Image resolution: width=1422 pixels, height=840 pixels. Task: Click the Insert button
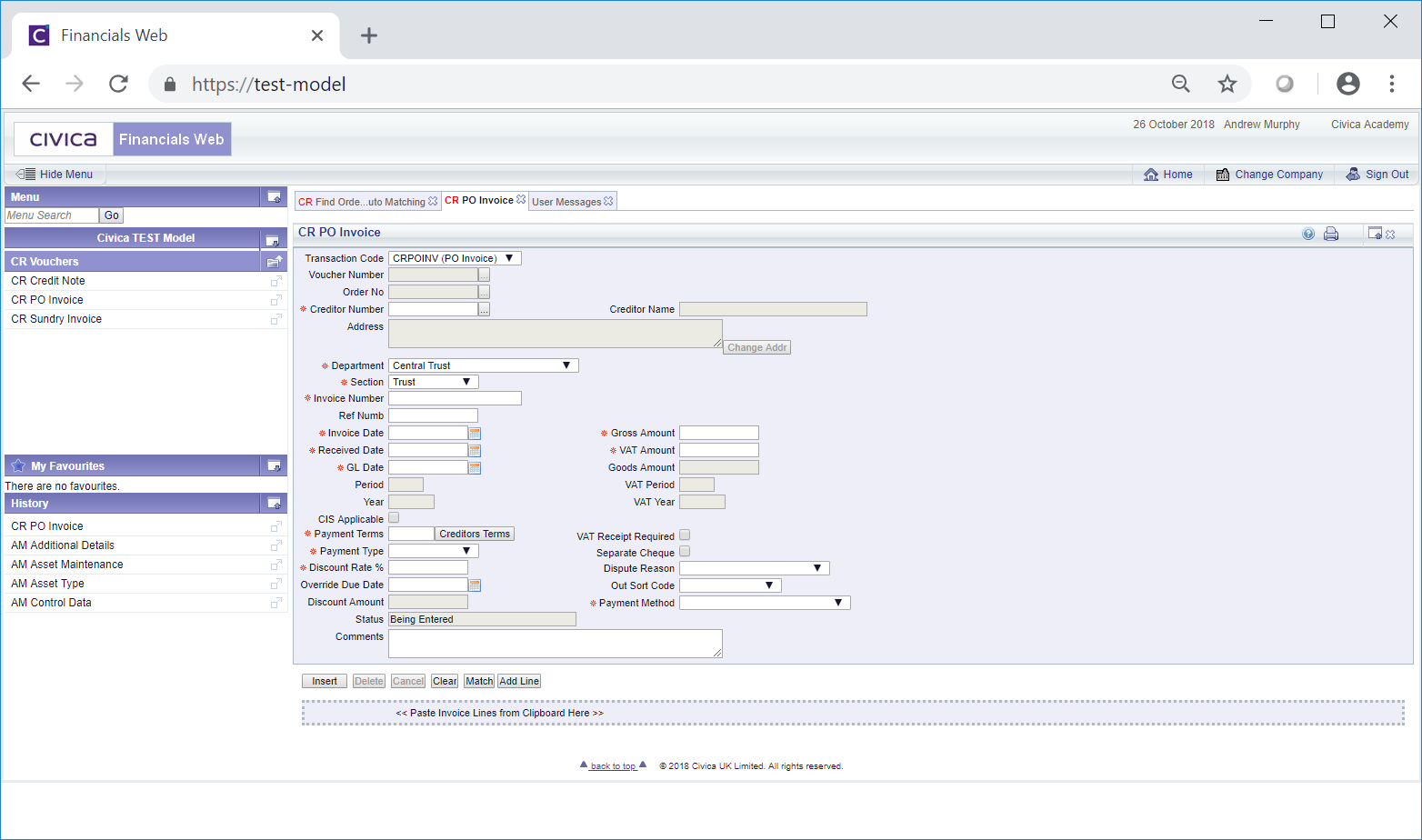[x=325, y=681]
